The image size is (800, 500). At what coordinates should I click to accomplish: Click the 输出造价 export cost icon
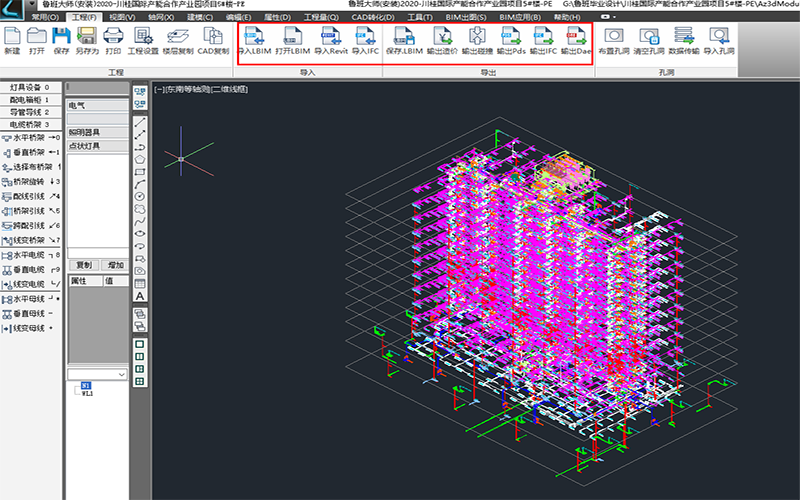point(442,41)
